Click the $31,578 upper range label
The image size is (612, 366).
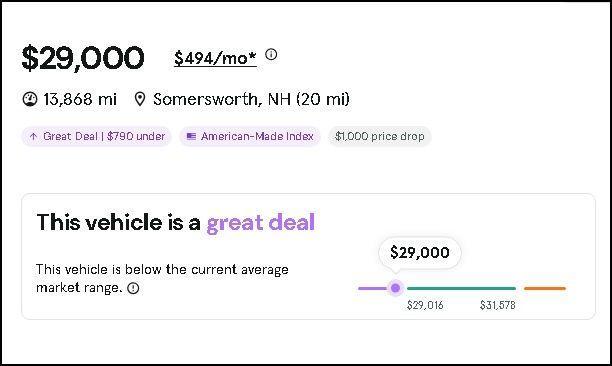click(498, 305)
